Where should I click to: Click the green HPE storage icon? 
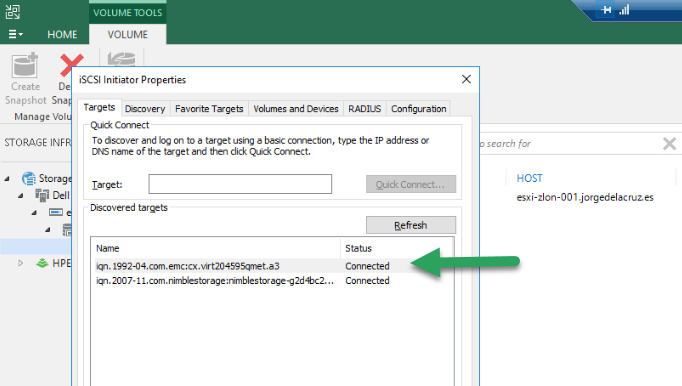tap(42, 263)
